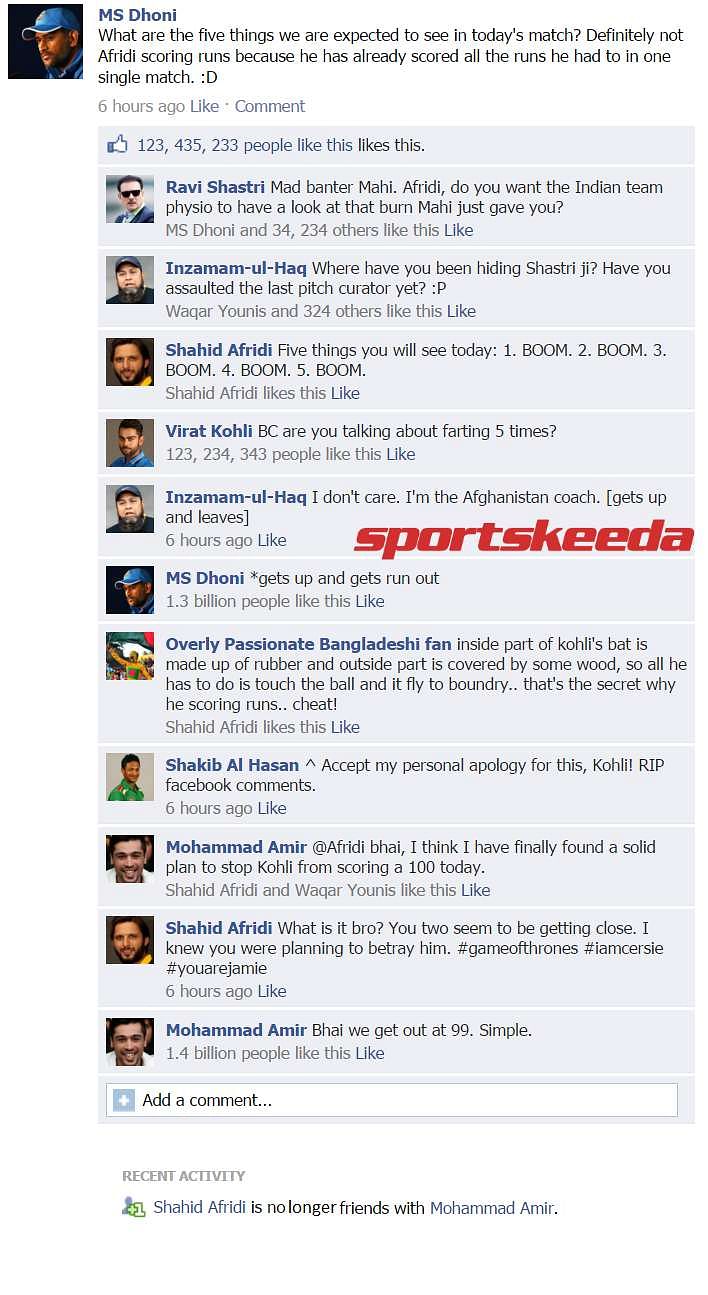Open MS Dhoni's main post profile picture
708x1295 pixels.
click(46, 42)
